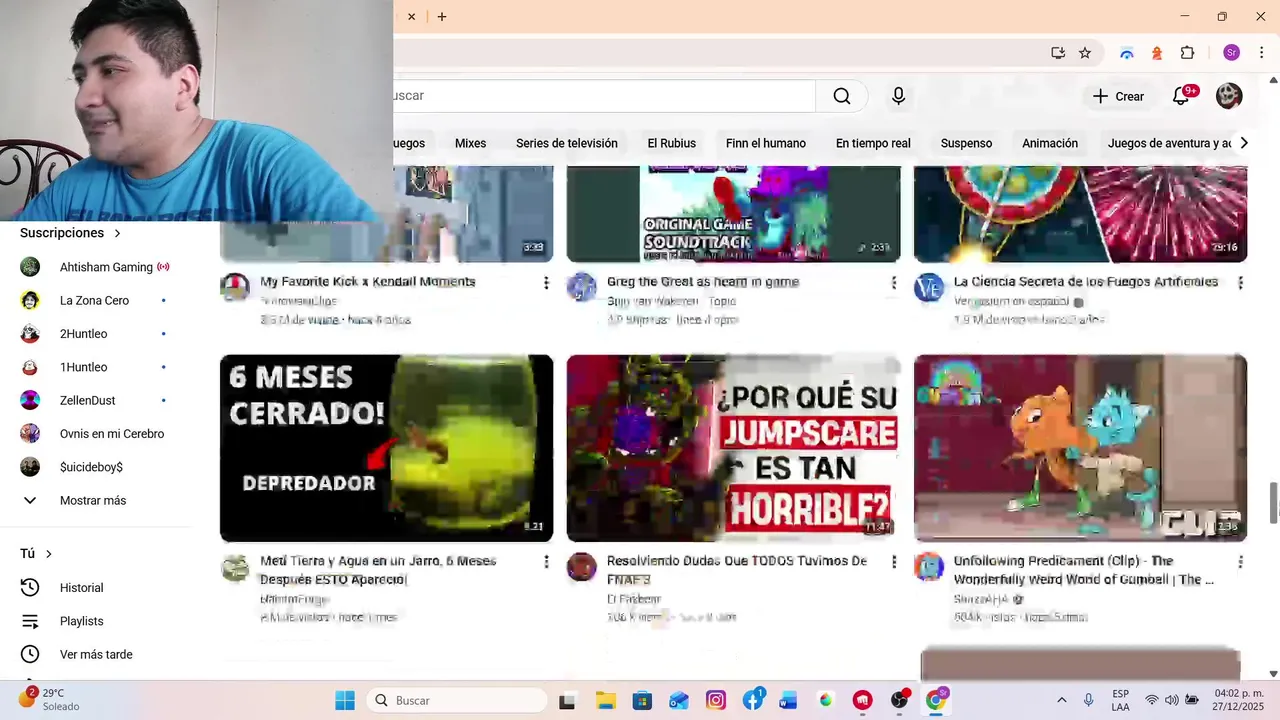Viewport: 1280px width, 720px height.
Task: Select the Suspenso filter chip
Action: tap(966, 143)
